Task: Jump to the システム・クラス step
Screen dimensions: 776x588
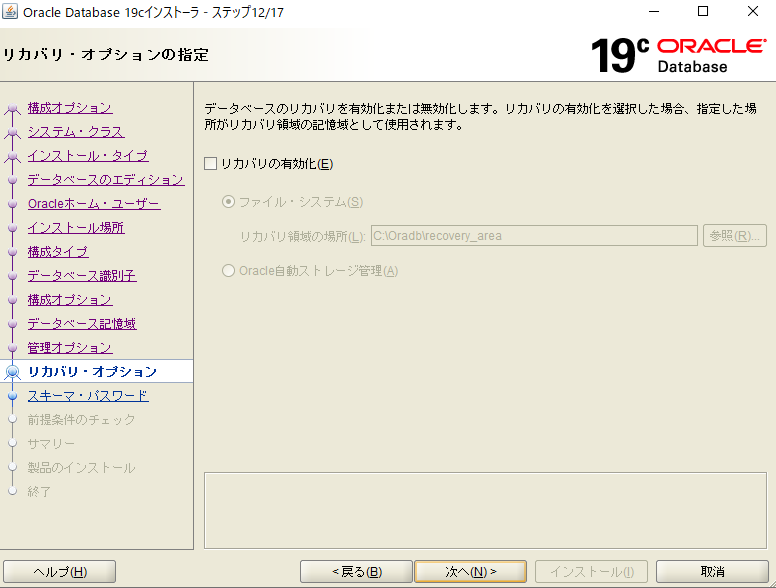Action: pyautogui.click(x=76, y=132)
